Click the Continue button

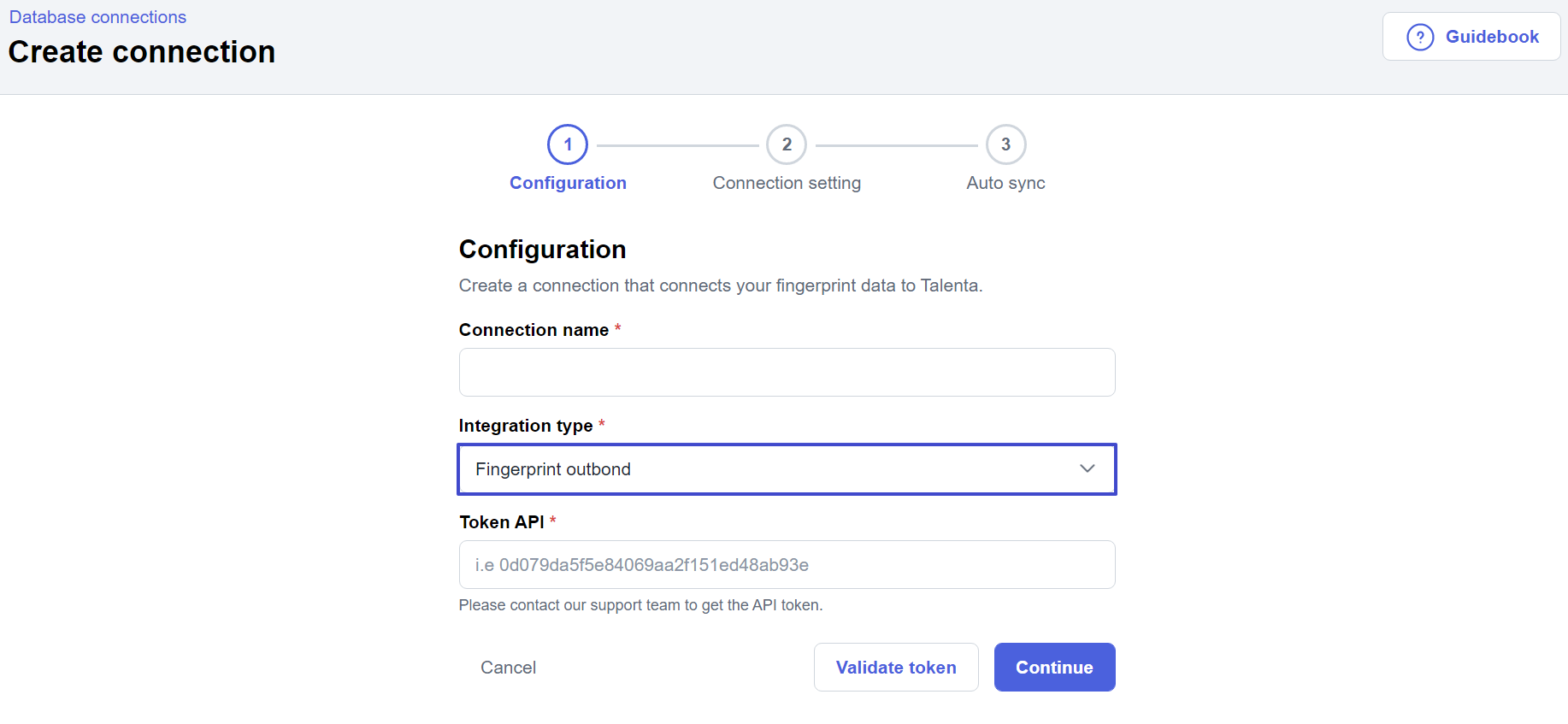coord(1054,668)
